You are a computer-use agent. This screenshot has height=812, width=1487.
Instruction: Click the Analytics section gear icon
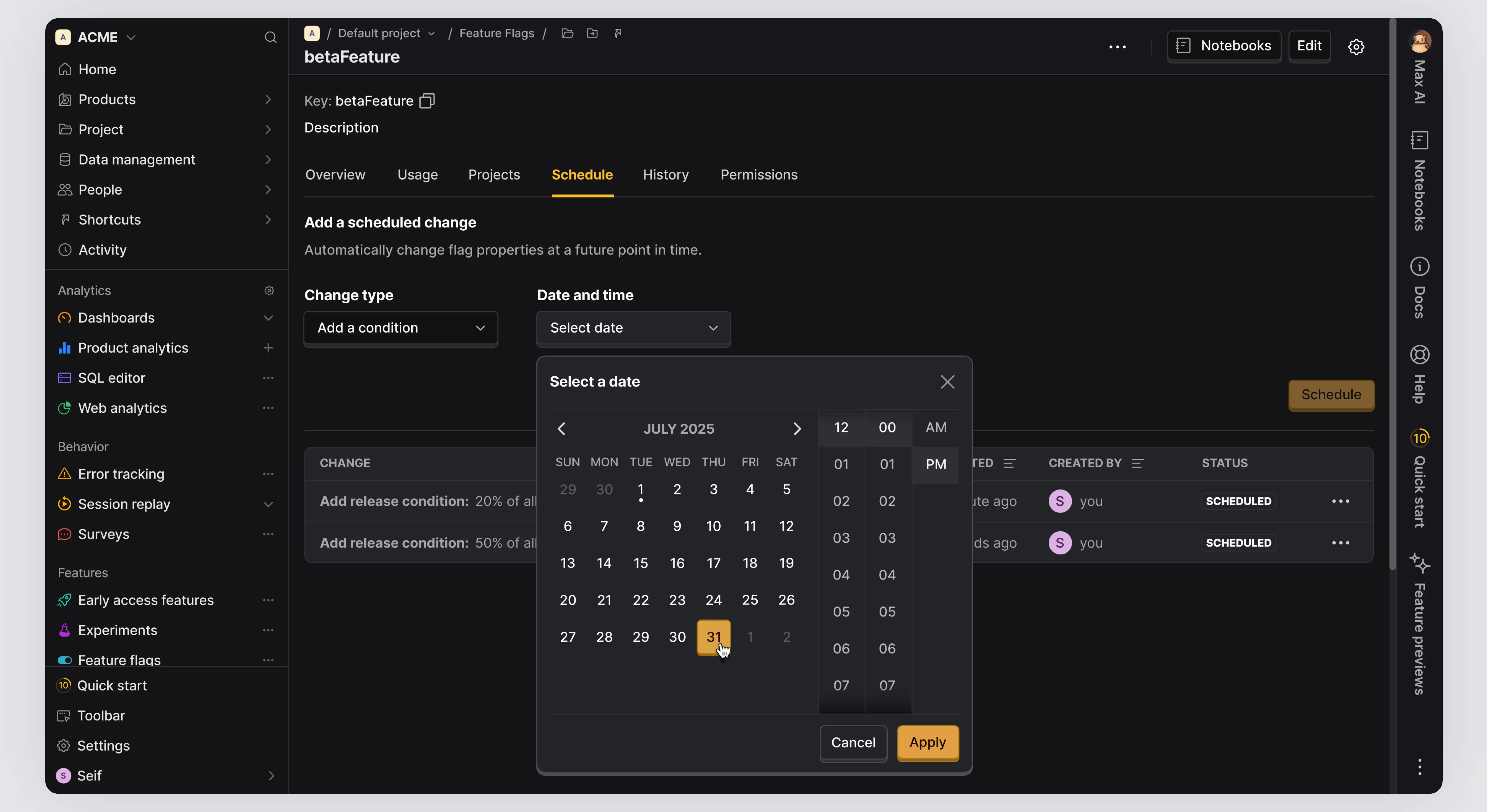click(x=269, y=290)
